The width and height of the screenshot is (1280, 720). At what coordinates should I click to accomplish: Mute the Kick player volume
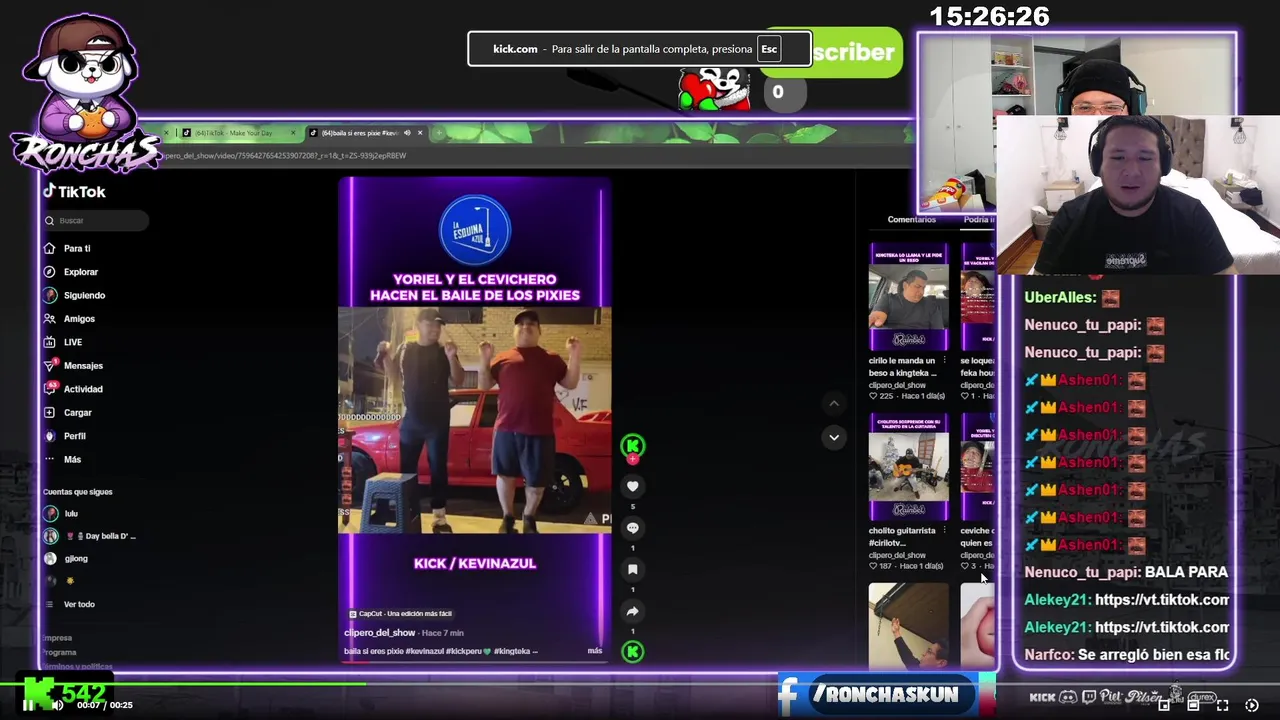[x=58, y=705]
